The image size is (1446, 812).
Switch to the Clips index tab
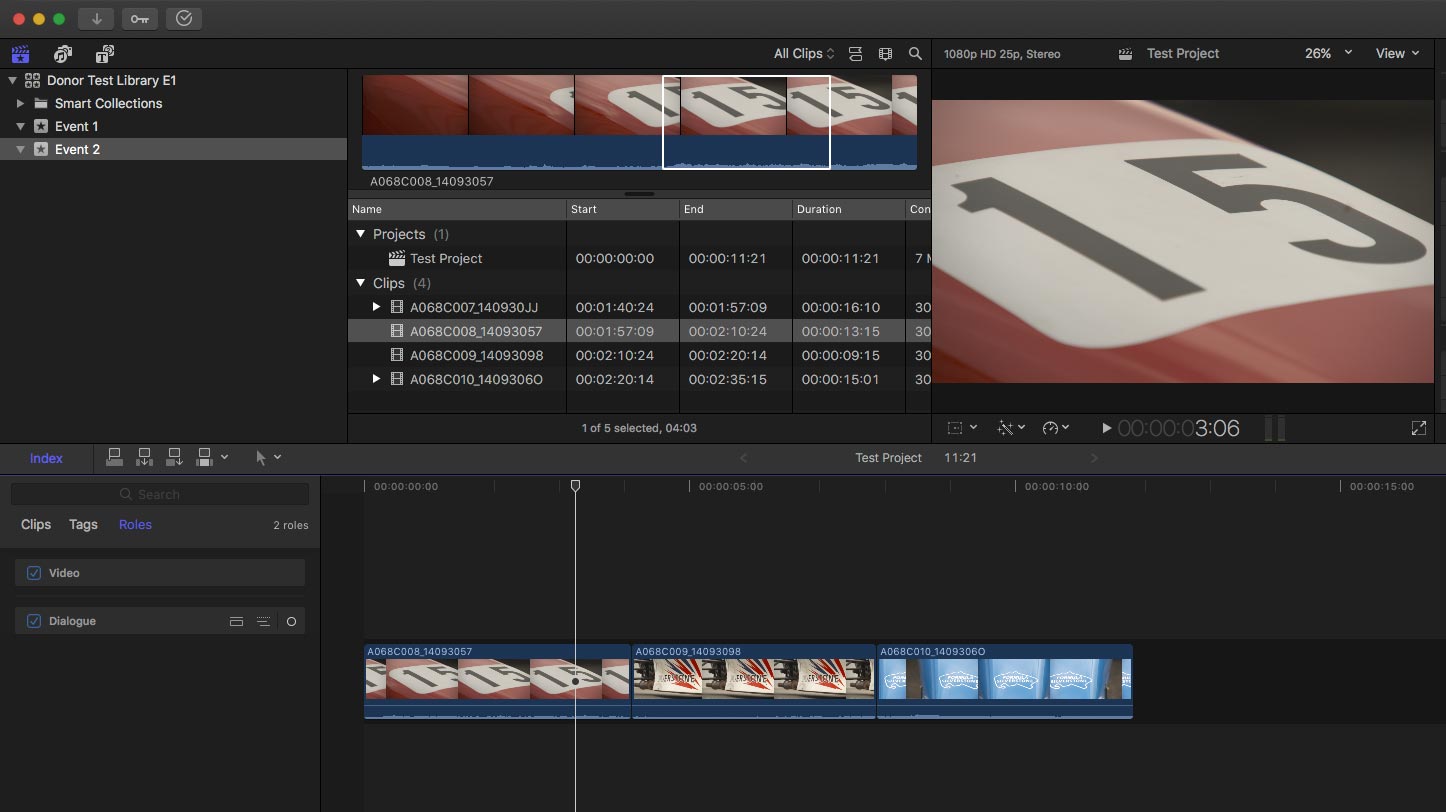pos(36,525)
